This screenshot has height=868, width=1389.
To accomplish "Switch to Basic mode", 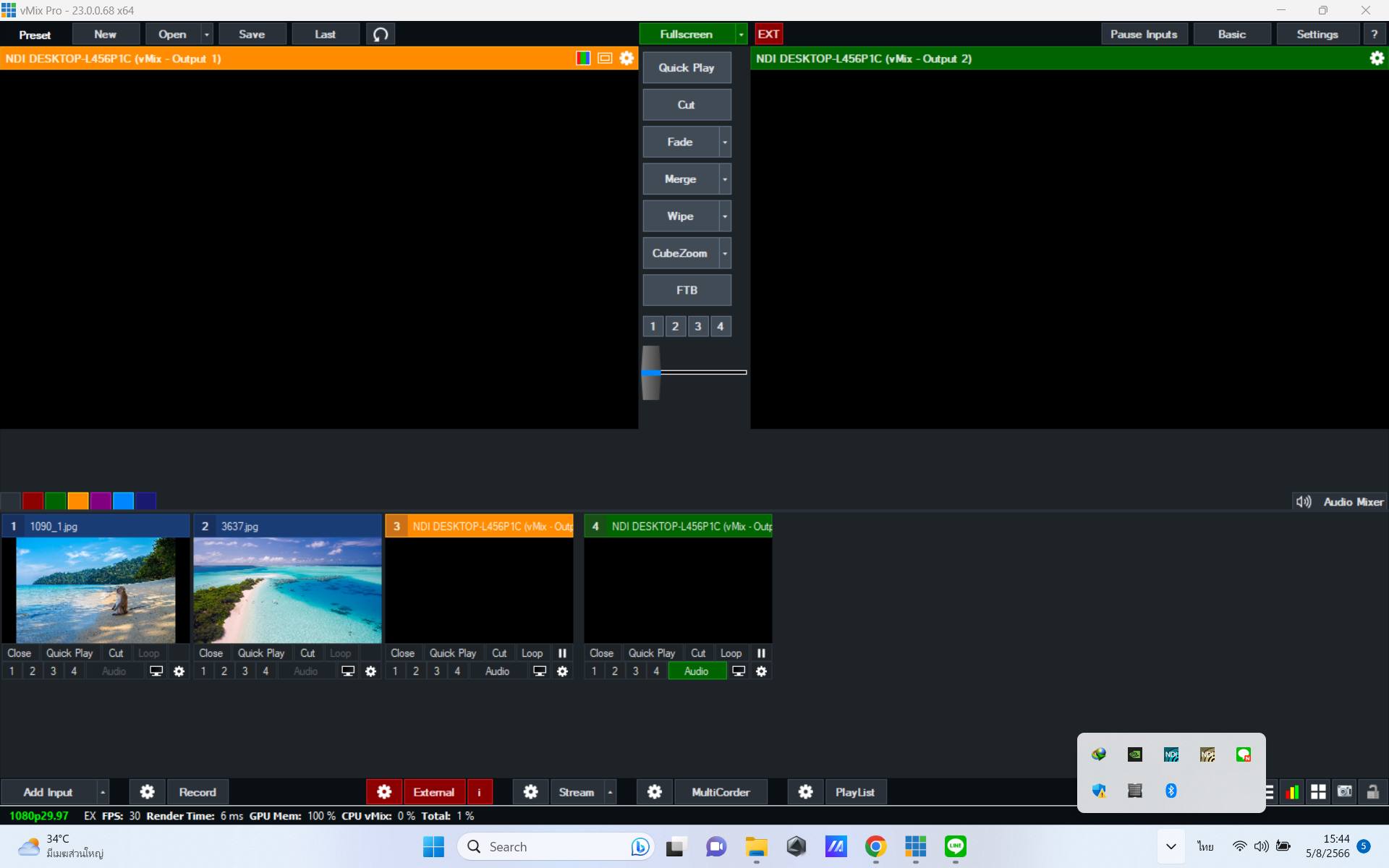I will [1231, 34].
